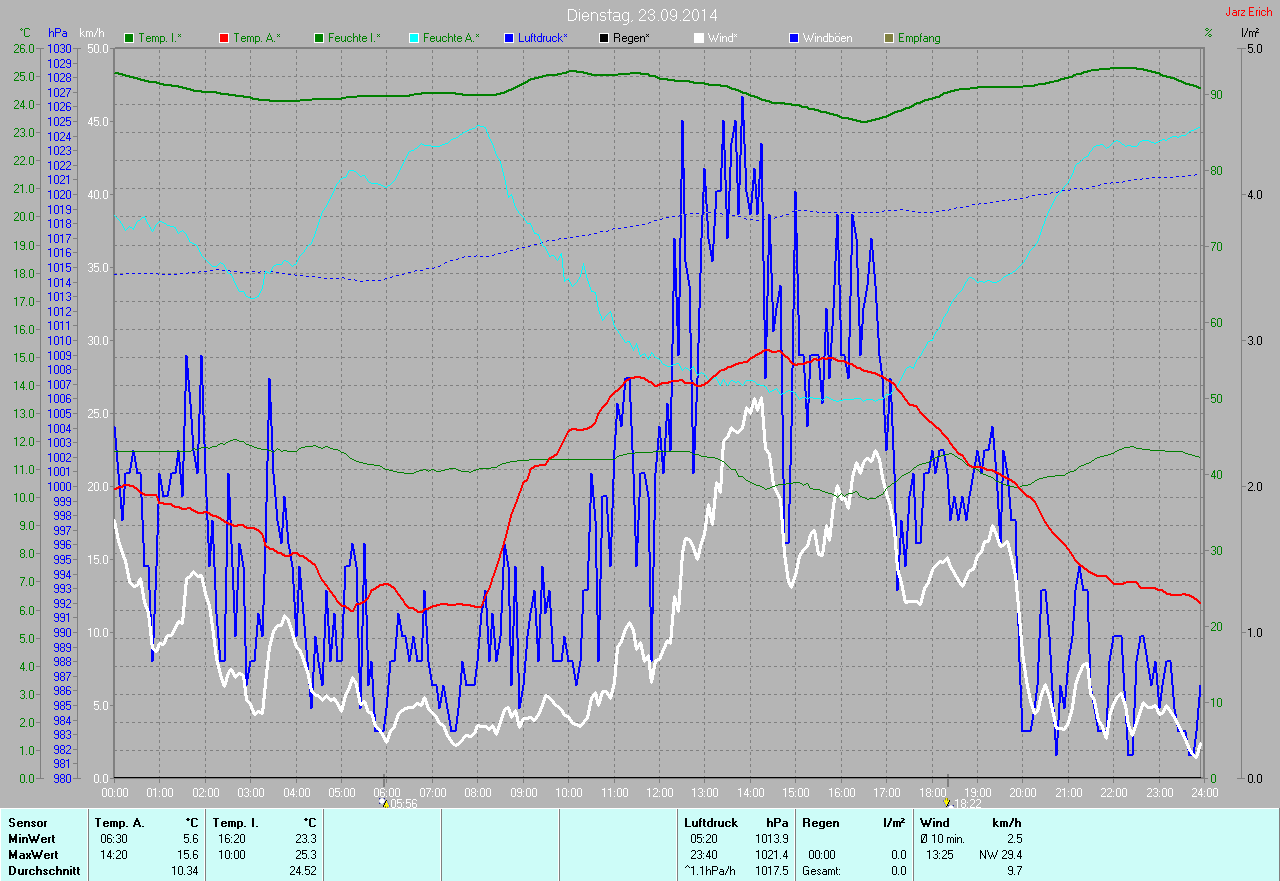Click the 05:56 sunrise marker
The height and width of the screenshot is (881, 1280).
(385, 802)
